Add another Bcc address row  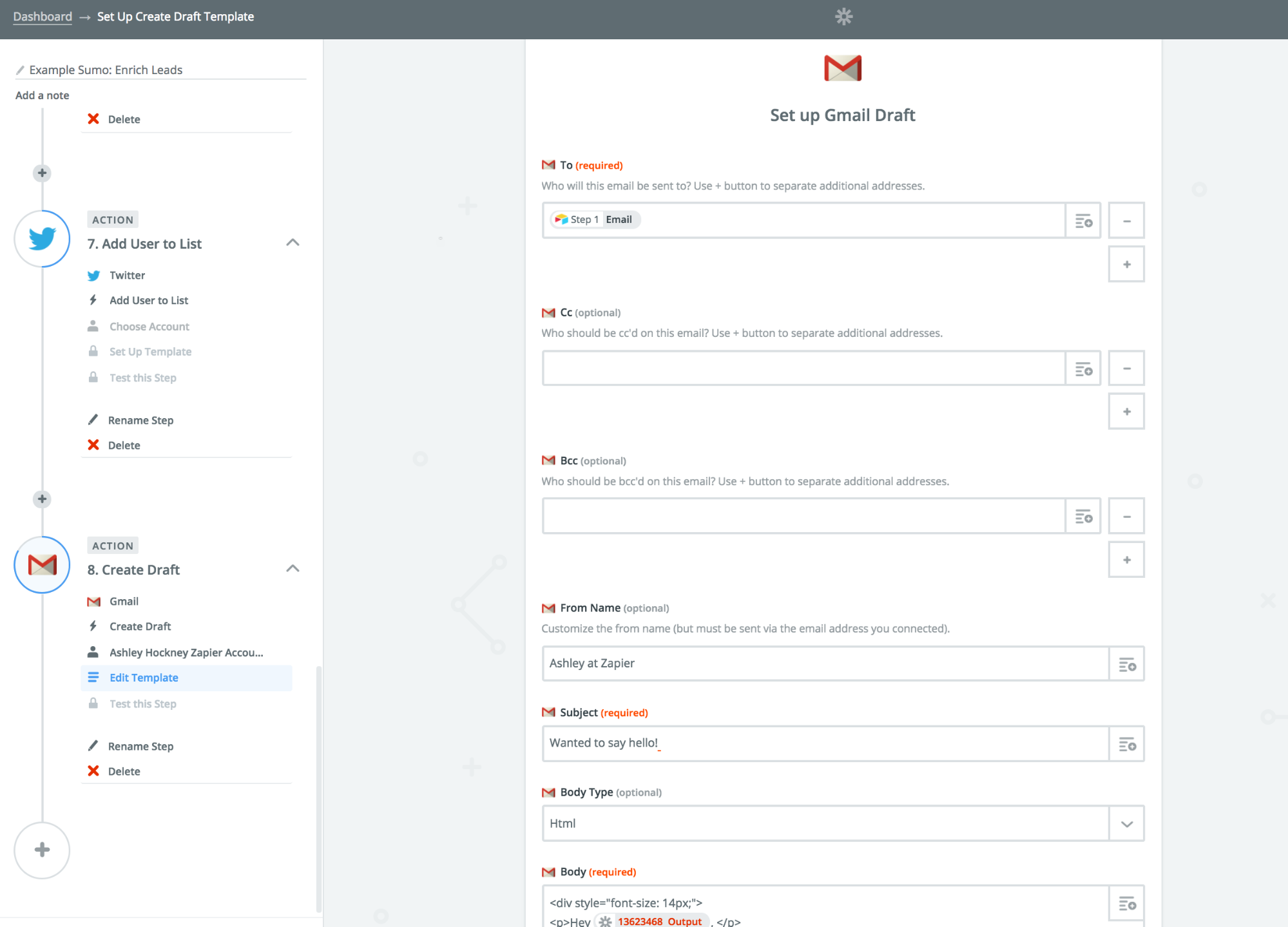point(1126,560)
